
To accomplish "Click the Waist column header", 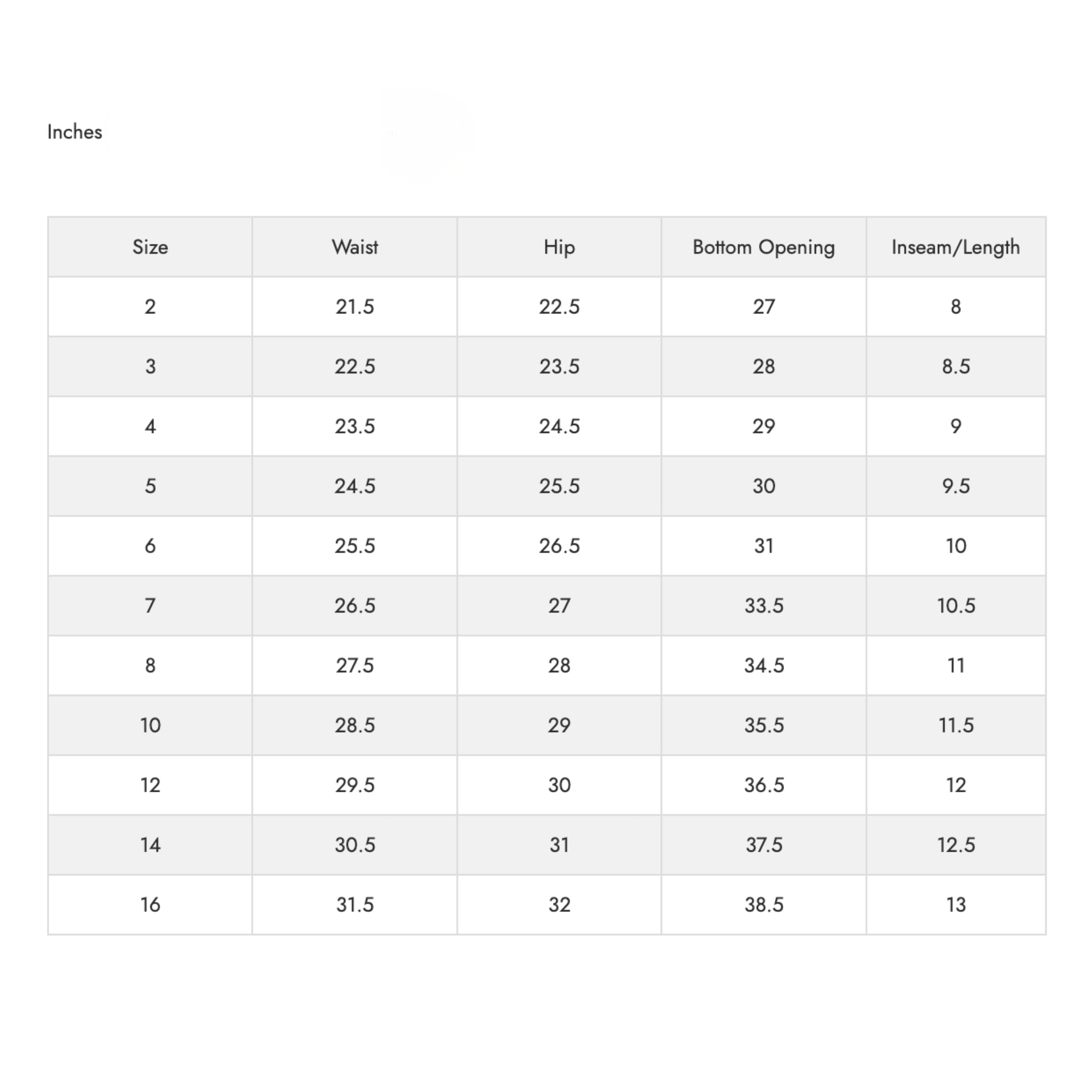I will pyautogui.click(x=355, y=247).
